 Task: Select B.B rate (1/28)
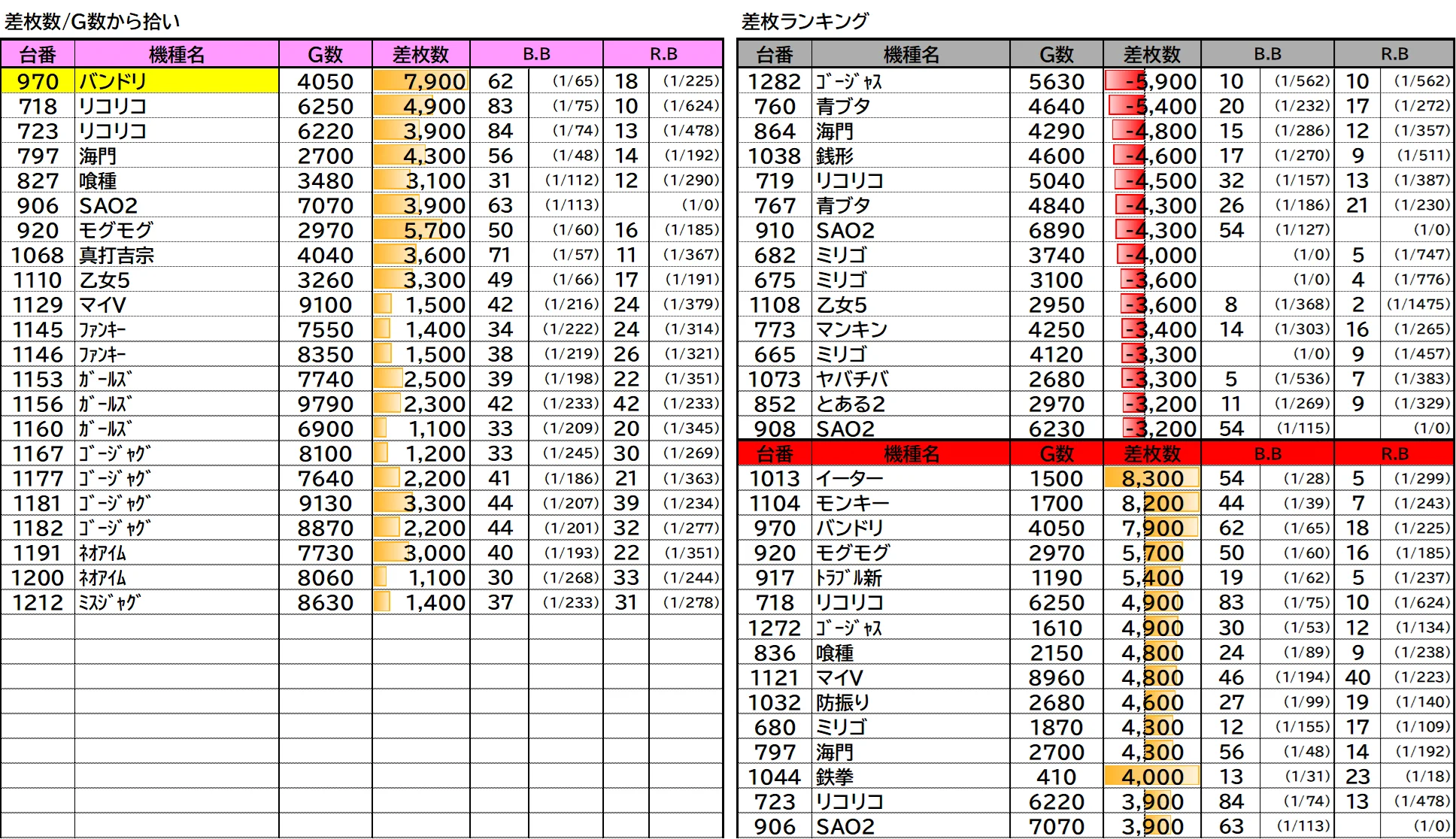(x=1306, y=478)
